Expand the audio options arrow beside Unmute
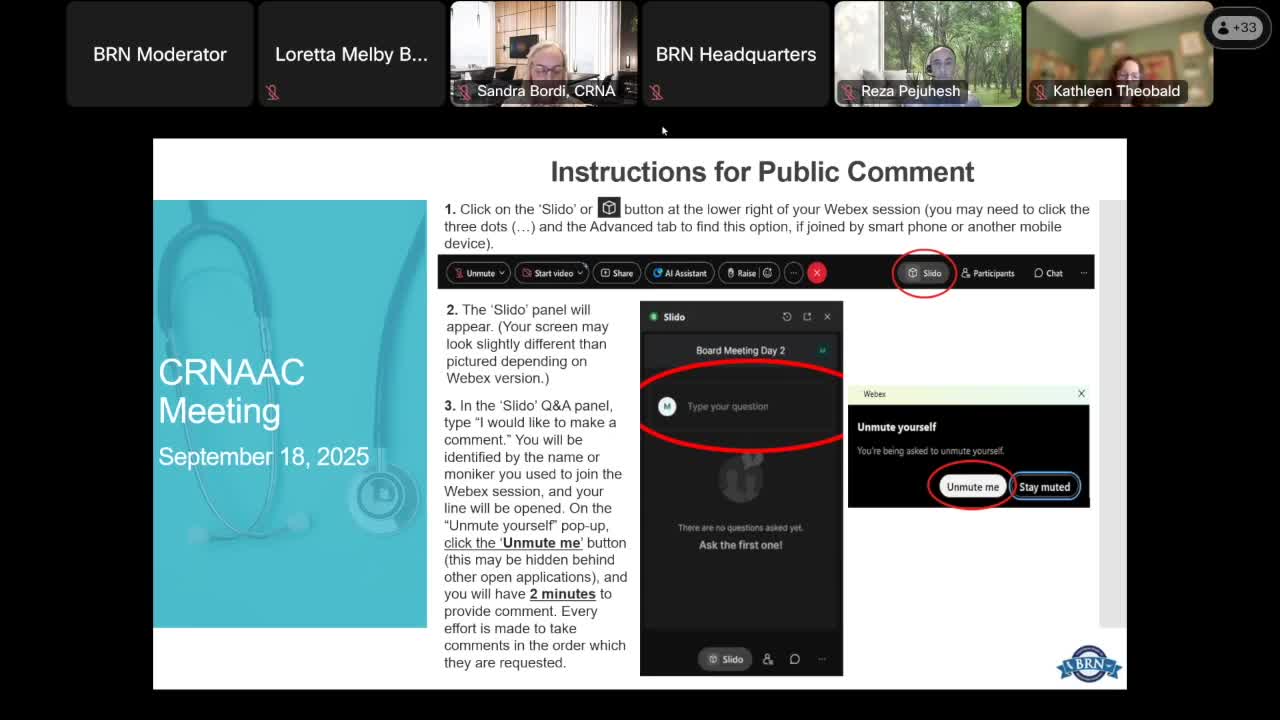The width and height of the screenshot is (1280, 720). coord(503,273)
